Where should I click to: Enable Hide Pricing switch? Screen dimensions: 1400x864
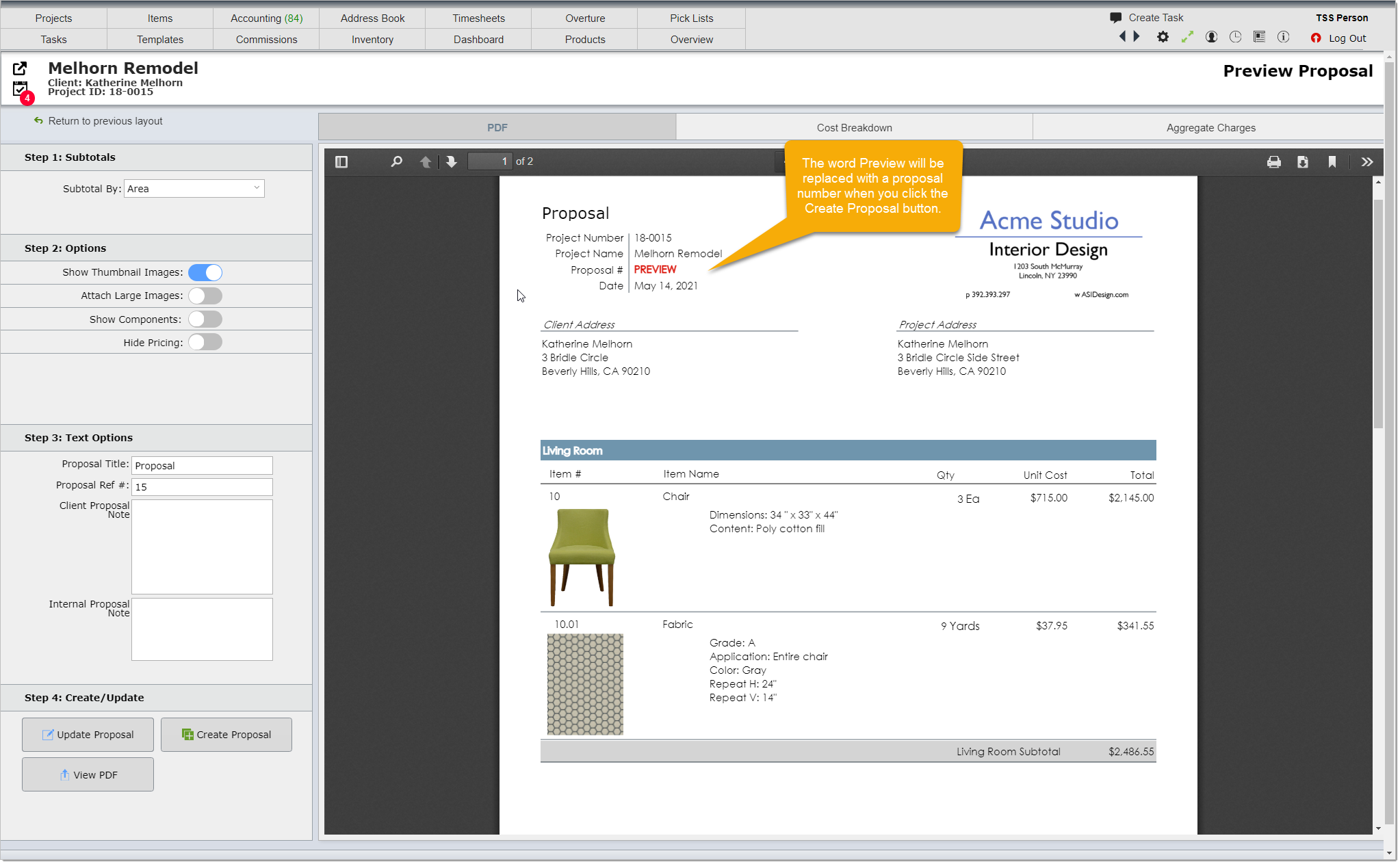pos(205,342)
